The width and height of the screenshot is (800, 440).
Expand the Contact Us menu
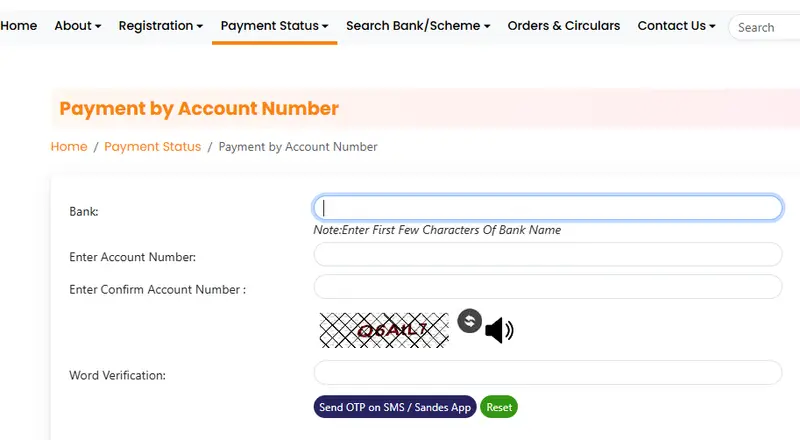[x=676, y=26]
